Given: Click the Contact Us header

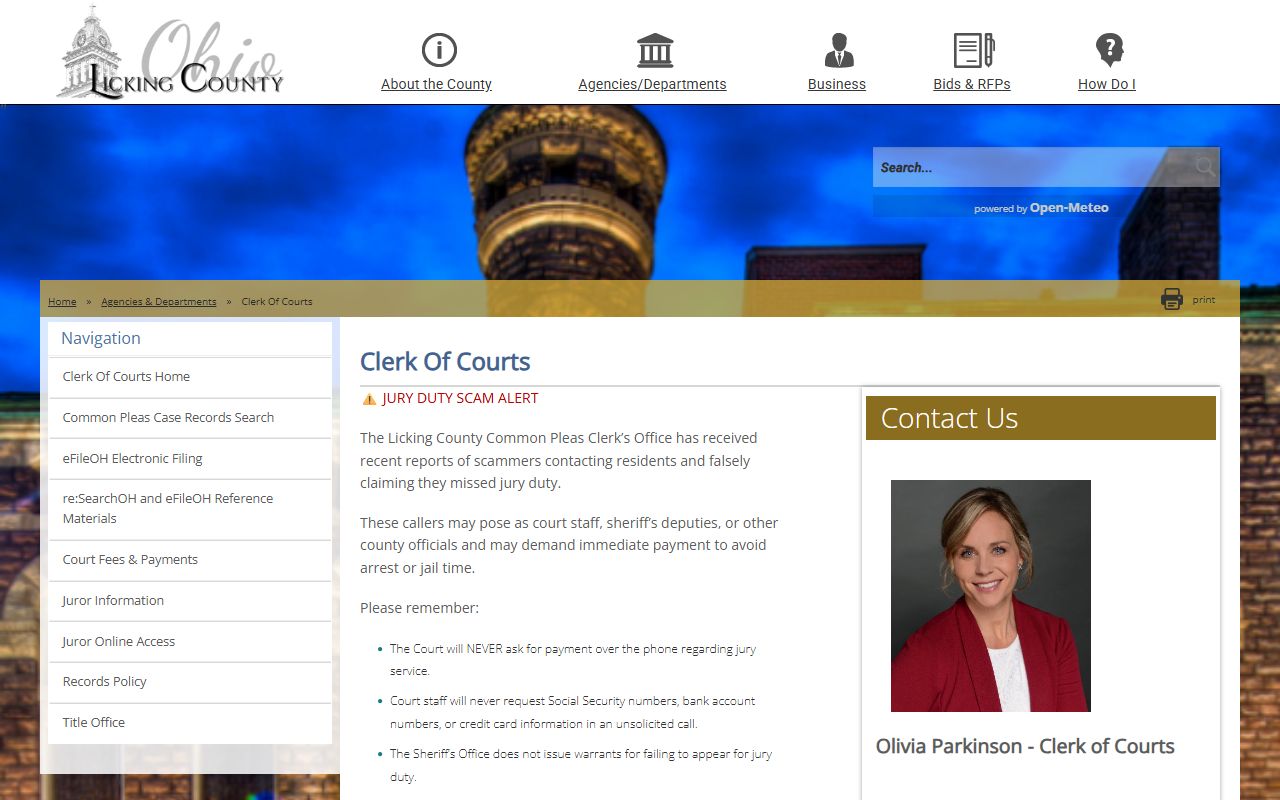Looking at the screenshot, I should (1041, 418).
